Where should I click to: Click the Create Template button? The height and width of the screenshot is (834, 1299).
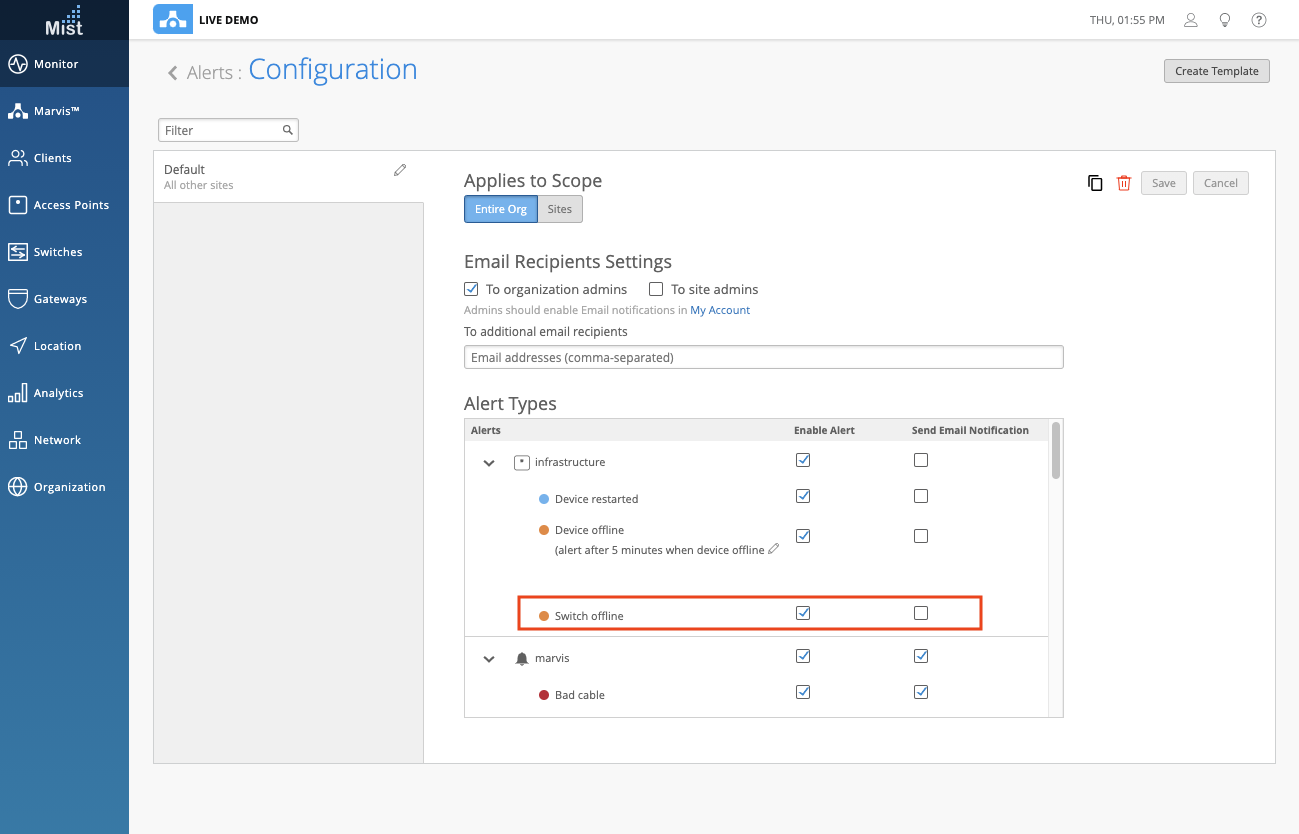tap(1216, 71)
